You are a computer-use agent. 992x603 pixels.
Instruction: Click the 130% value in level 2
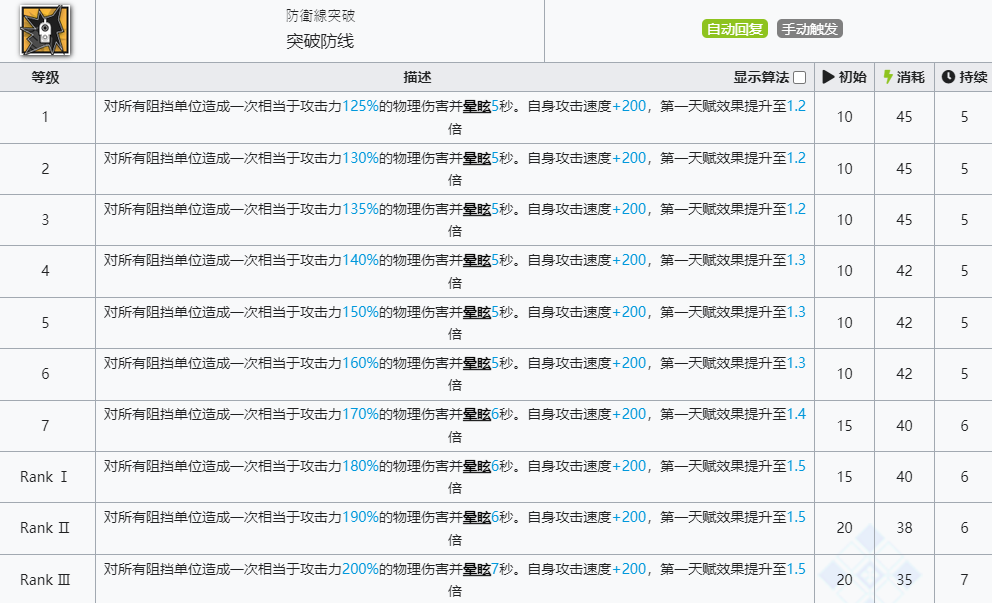pyautogui.click(x=361, y=158)
